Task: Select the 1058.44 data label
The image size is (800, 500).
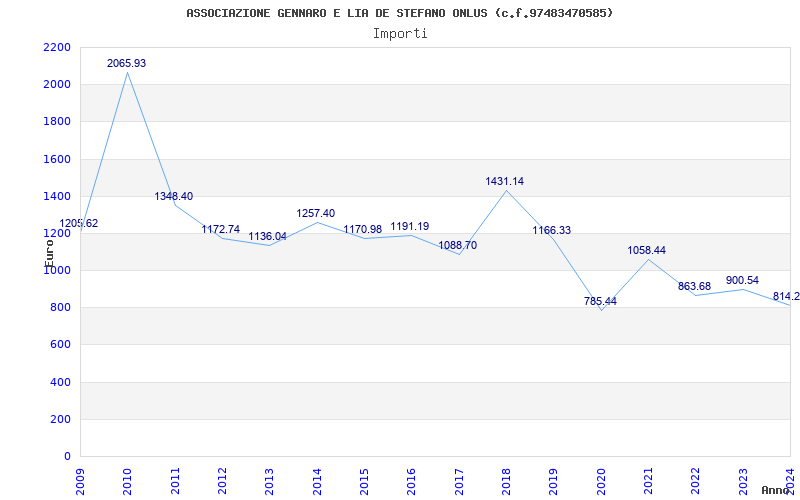Action: (x=646, y=251)
